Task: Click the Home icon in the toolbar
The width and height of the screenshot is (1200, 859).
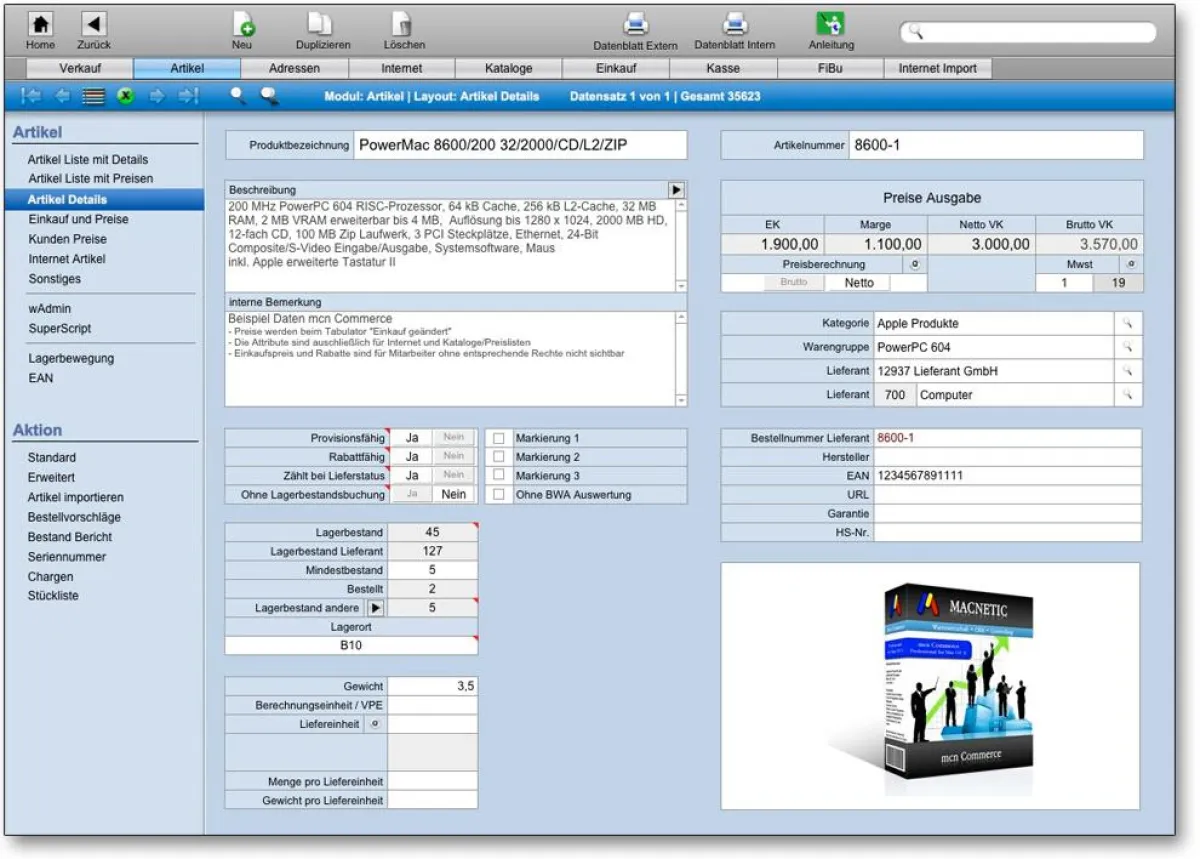Action: tap(40, 25)
